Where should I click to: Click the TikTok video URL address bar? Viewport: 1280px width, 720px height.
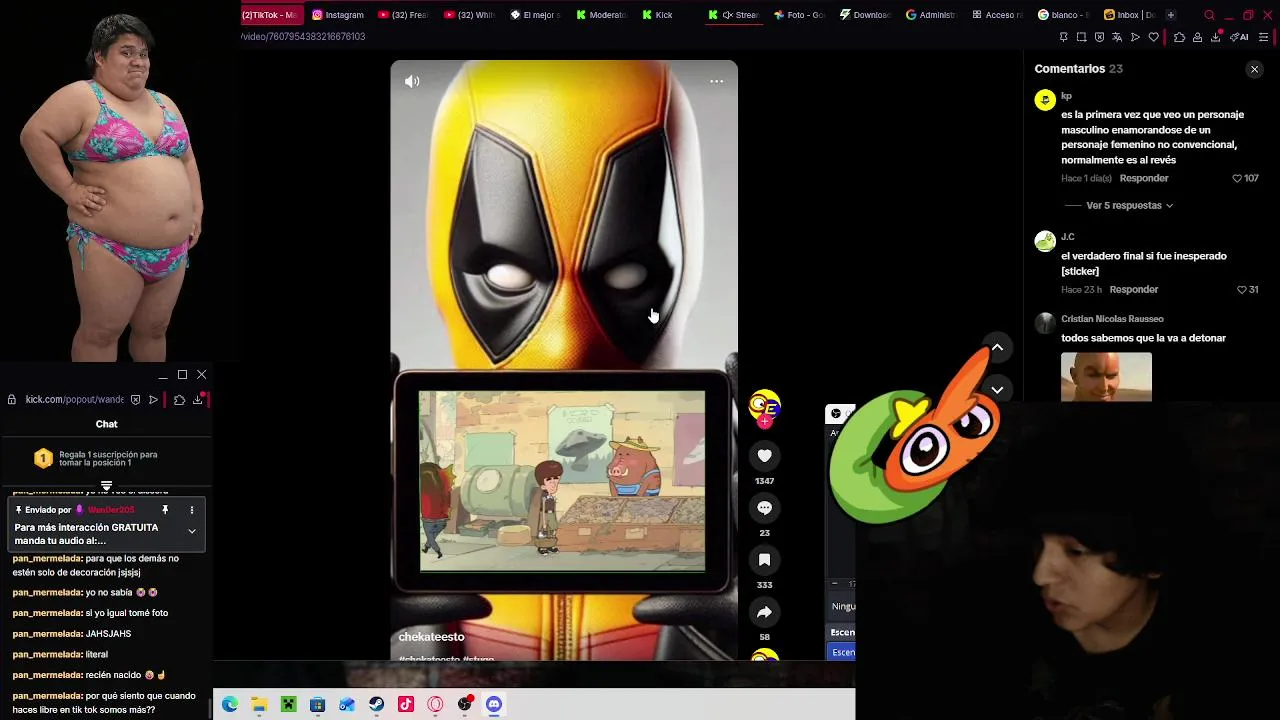click(x=303, y=37)
